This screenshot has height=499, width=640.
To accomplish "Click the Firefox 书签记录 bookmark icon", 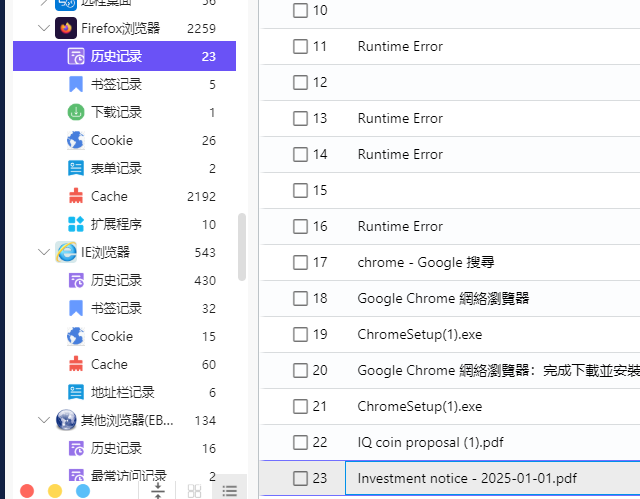I will tap(76, 84).
